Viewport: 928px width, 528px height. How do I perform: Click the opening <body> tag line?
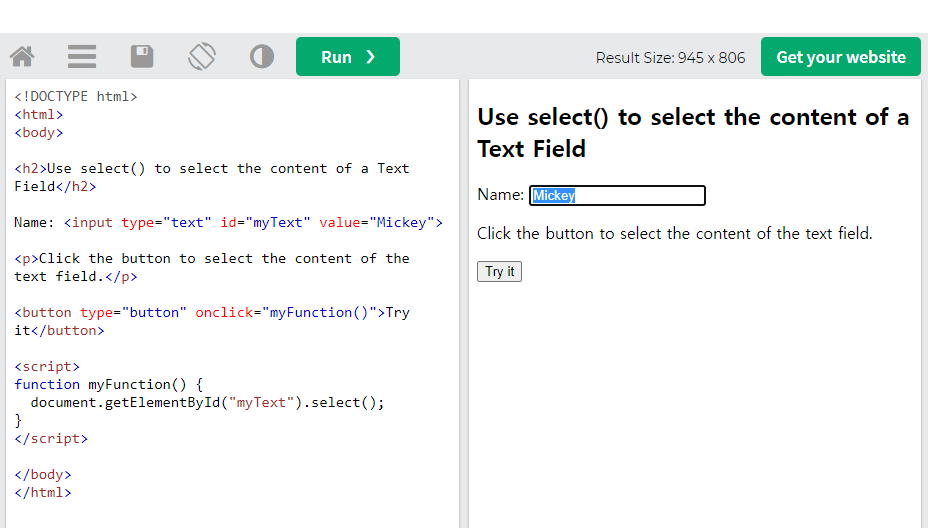pos(38,133)
